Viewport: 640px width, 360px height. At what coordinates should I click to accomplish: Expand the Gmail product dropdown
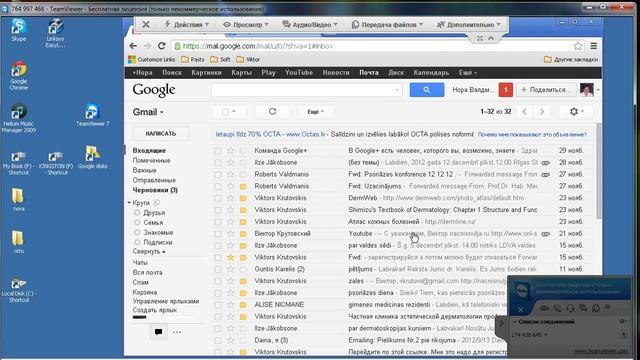(x=148, y=112)
